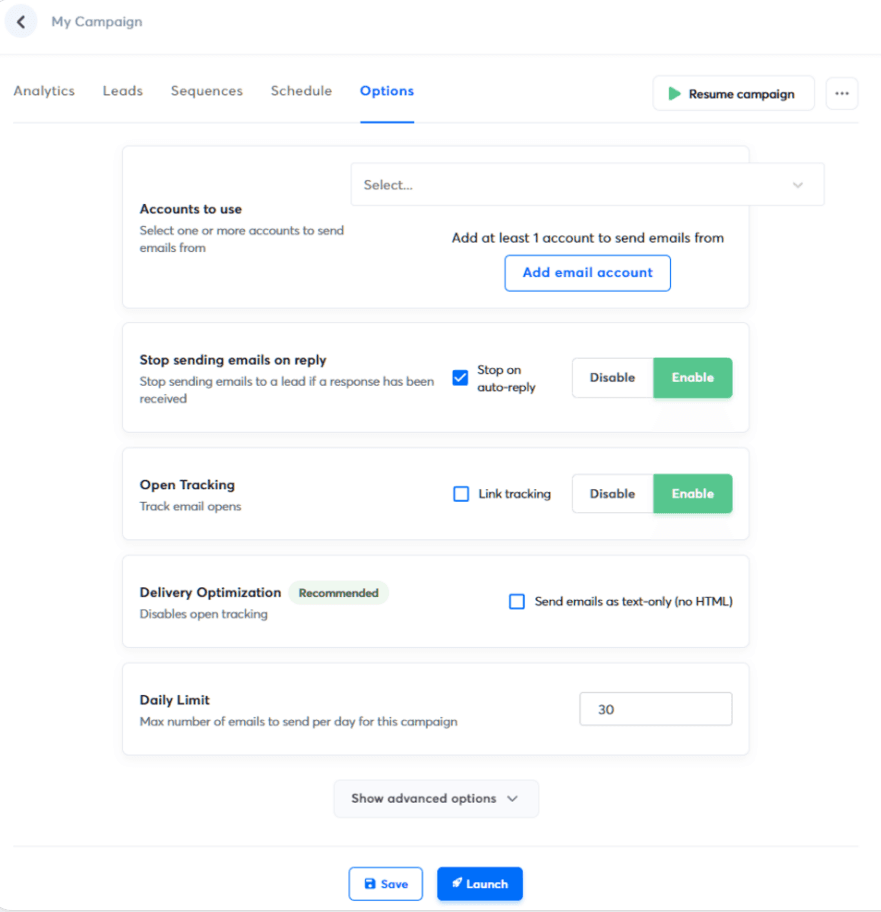The width and height of the screenshot is (881, 912).
Task: Go to the Leads tab
Action: [122, 91]
